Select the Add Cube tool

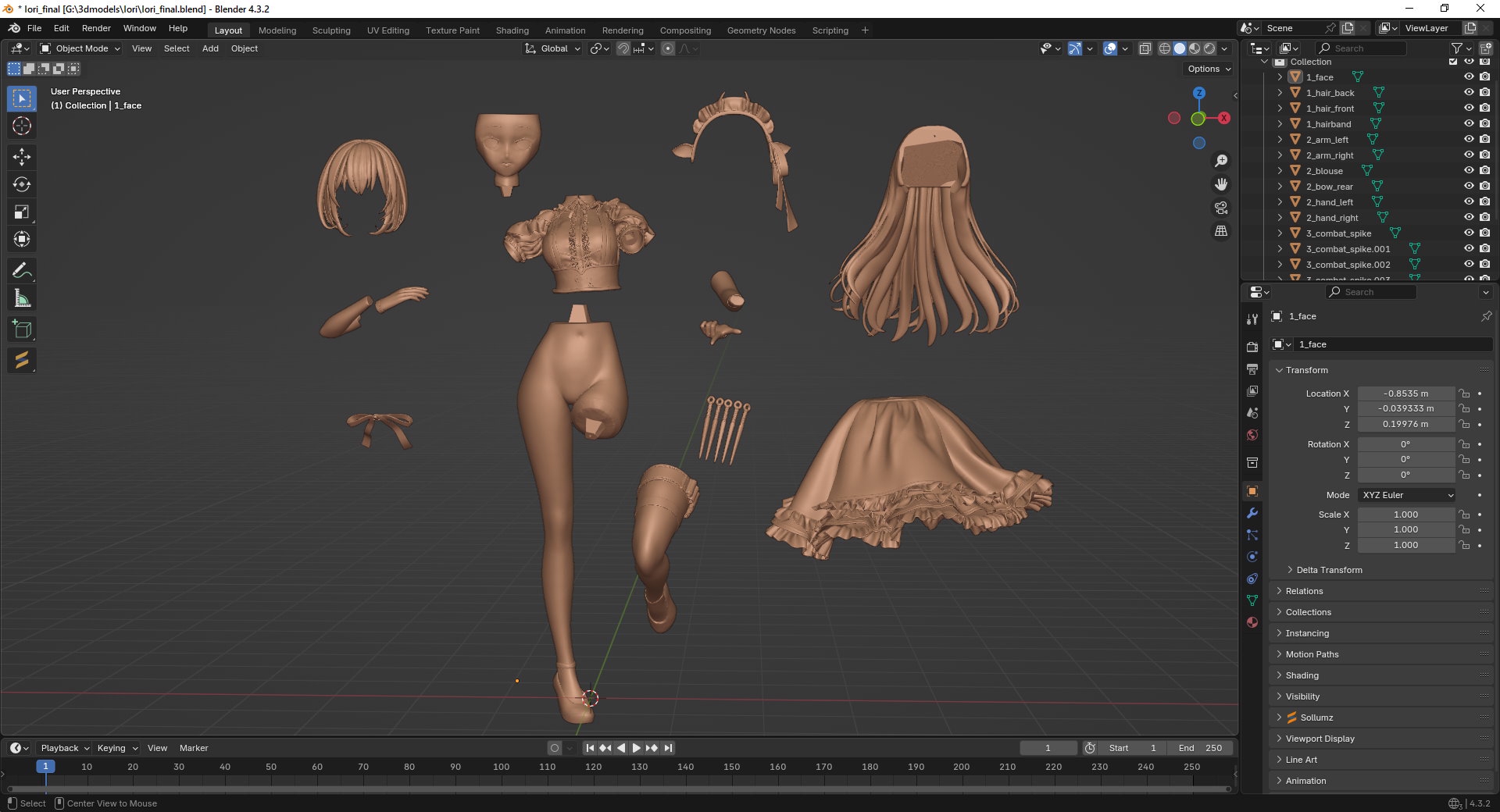pyautogui.click(x=22, y=329)
